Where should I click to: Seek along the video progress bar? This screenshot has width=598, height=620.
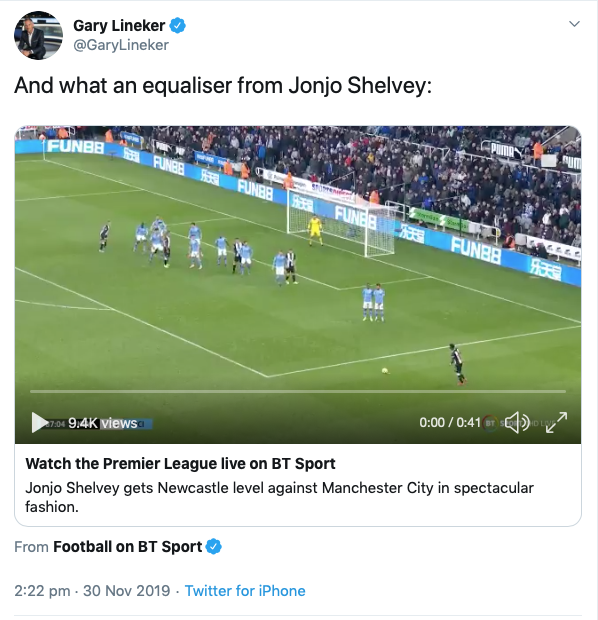coord(298,391)
